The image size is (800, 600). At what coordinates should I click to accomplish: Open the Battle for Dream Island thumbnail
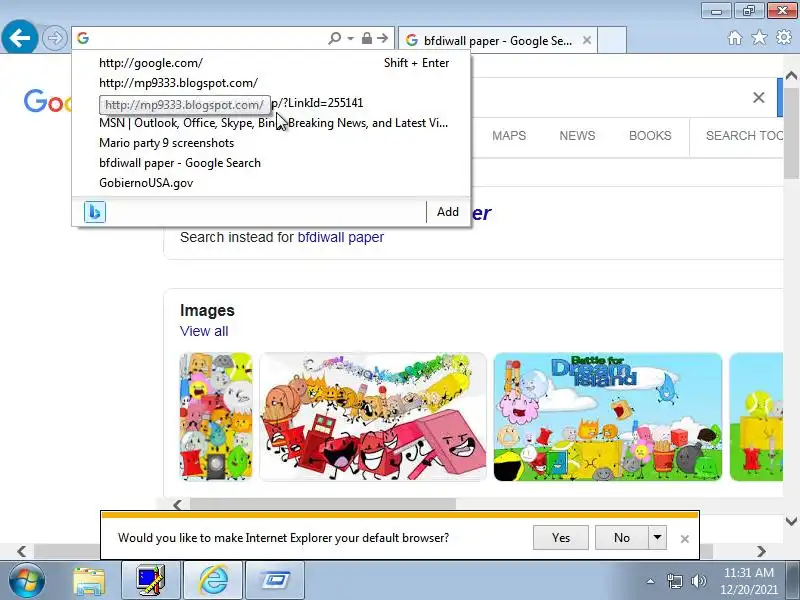pyautogui.click(x=608, y=417)
